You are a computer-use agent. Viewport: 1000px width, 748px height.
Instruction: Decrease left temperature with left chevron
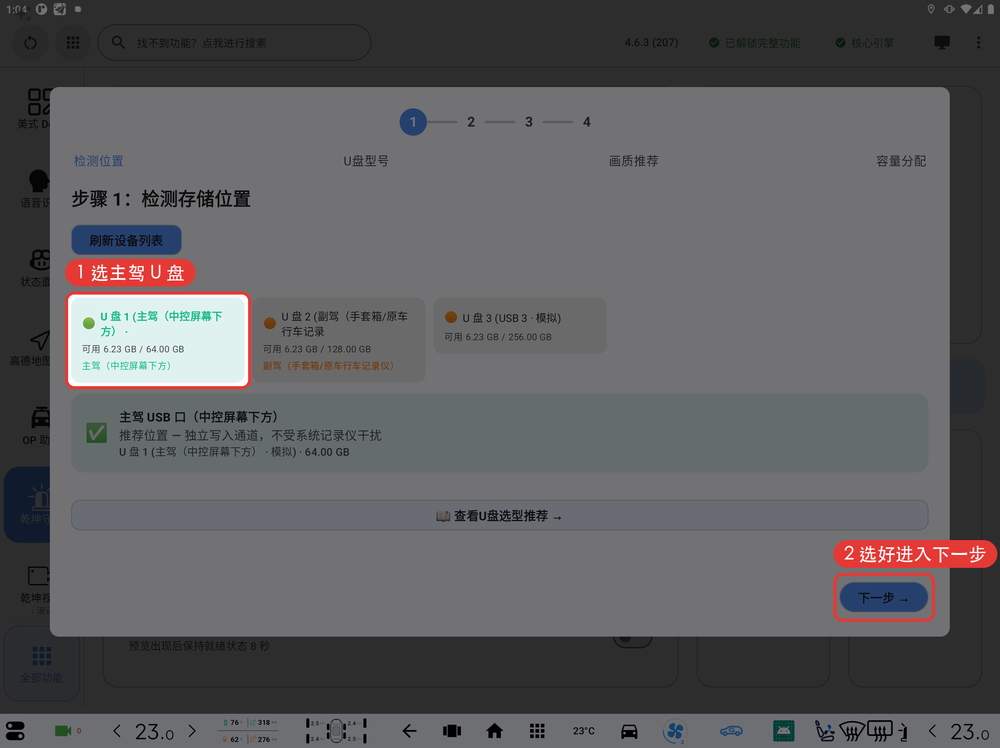click(x=117, y=731)
